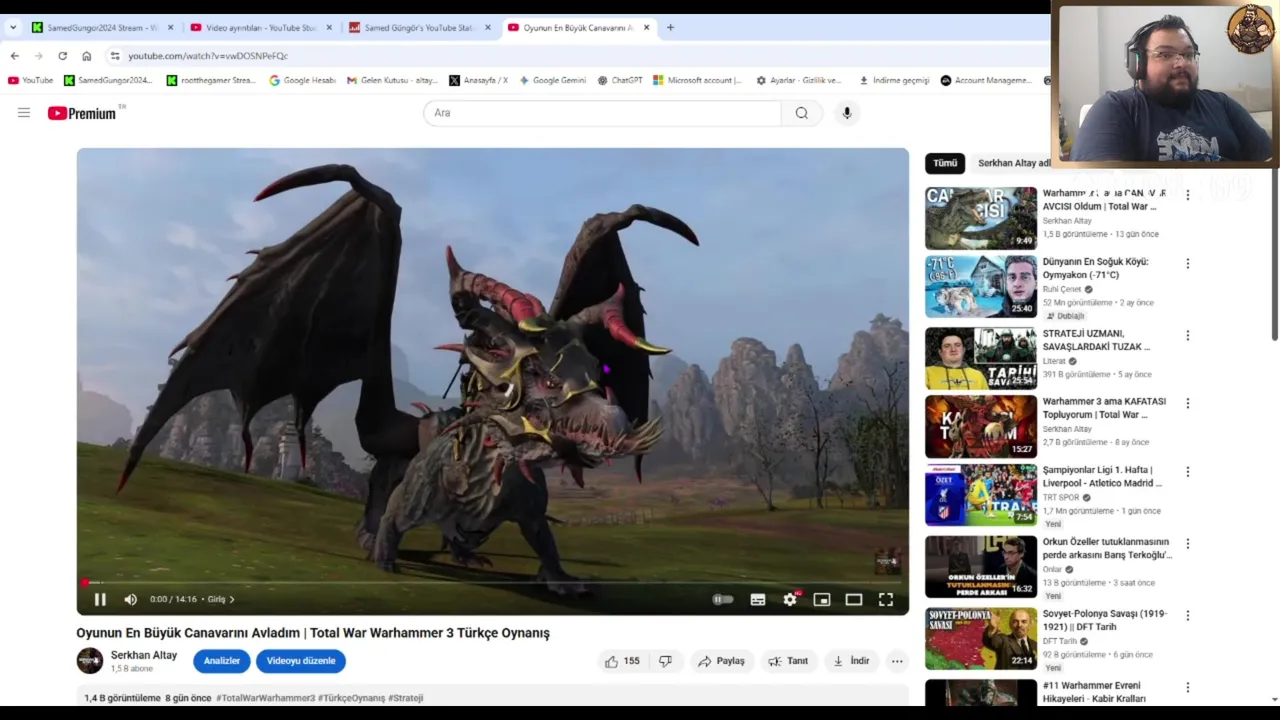Screen dimensions: 1280x720
Task: Toggle the autoplay switch in the player
Action: tap(723, 599)
